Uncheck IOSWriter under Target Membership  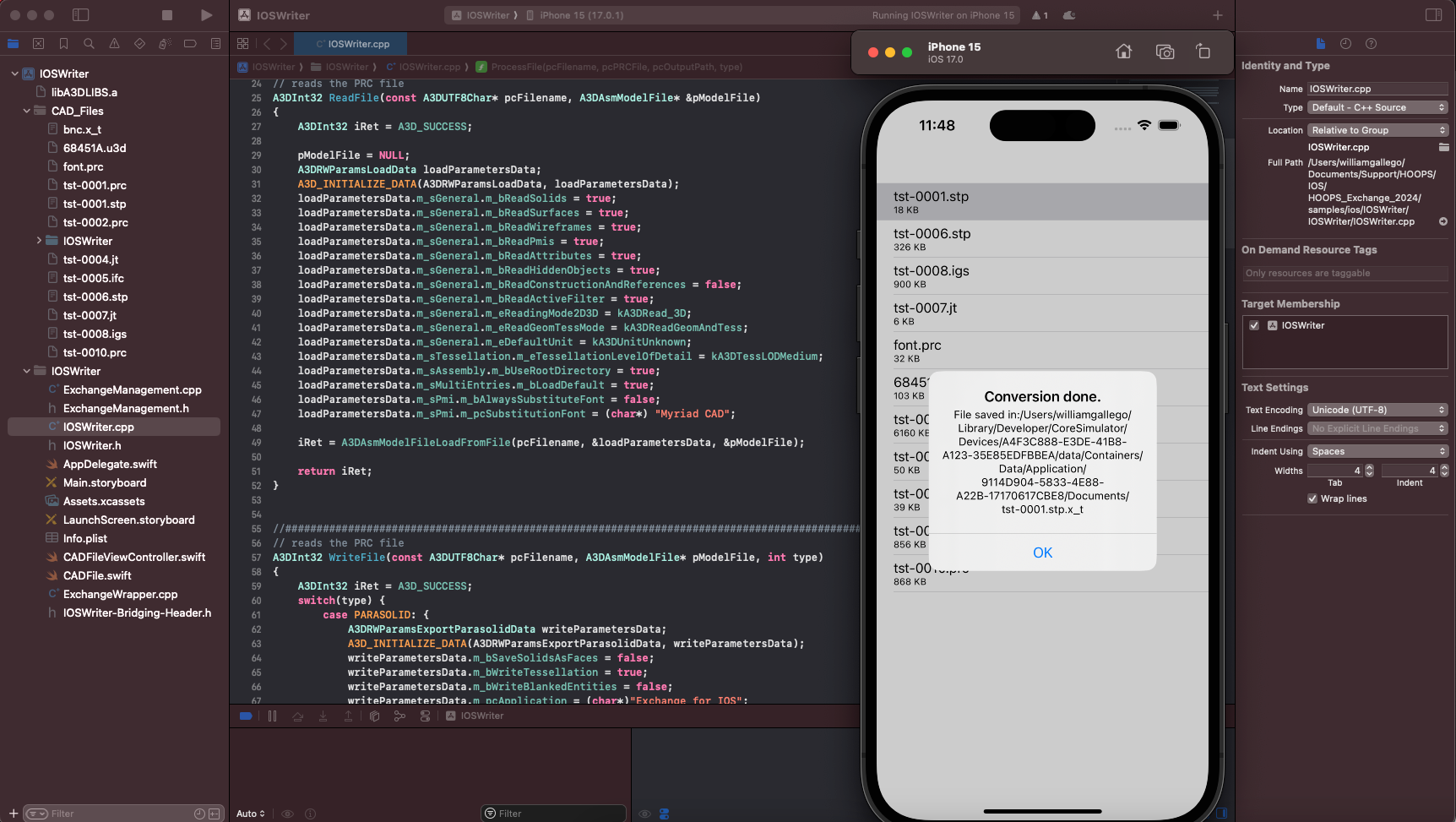tap(1254, 325)
